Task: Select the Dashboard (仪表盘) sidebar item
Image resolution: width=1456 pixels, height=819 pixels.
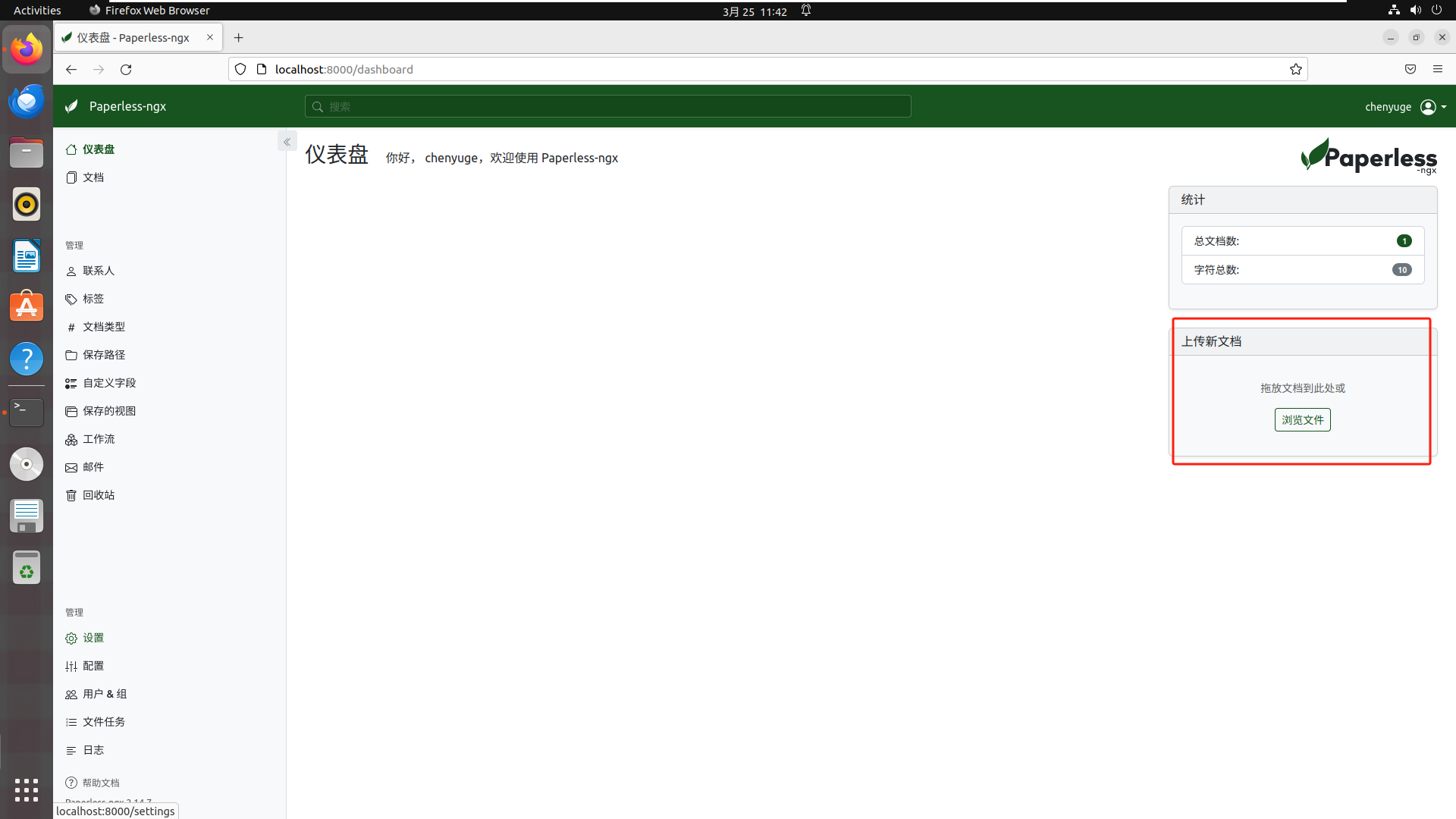Action: tap(98, 149)
